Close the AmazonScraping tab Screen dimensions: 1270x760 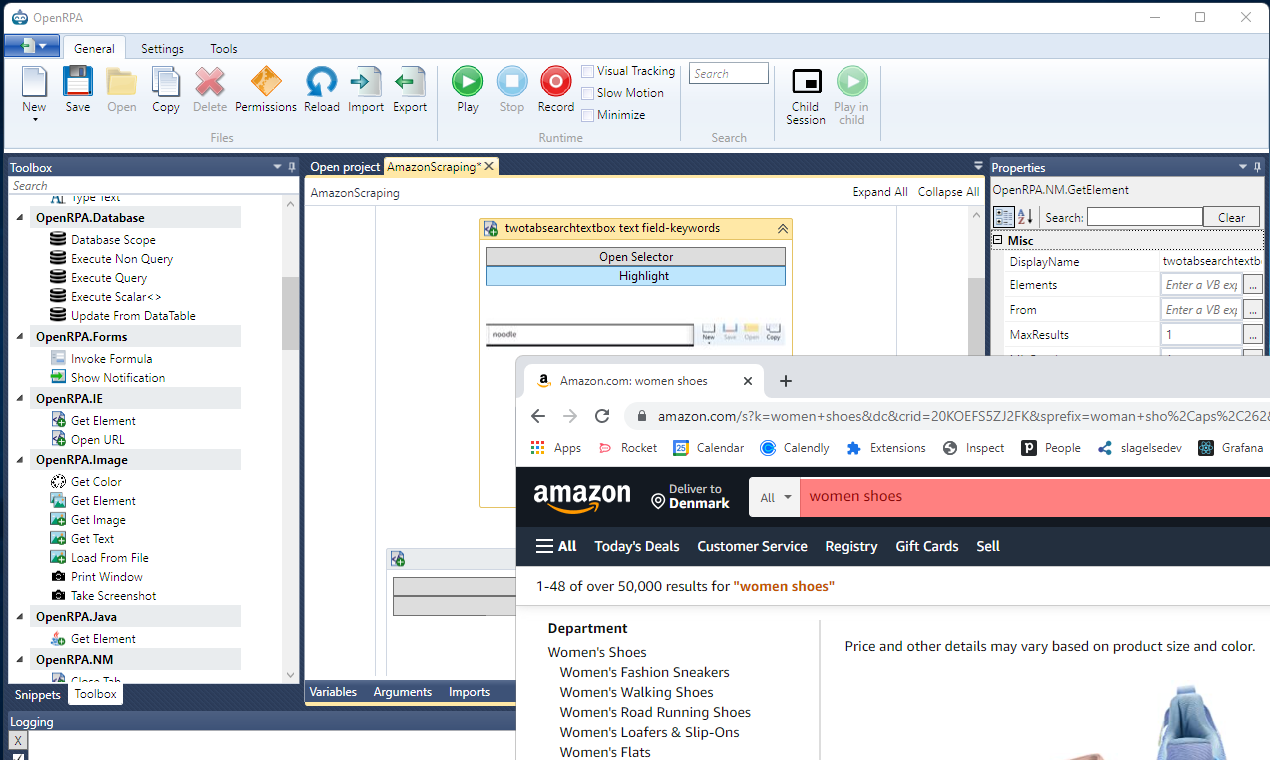489,167
